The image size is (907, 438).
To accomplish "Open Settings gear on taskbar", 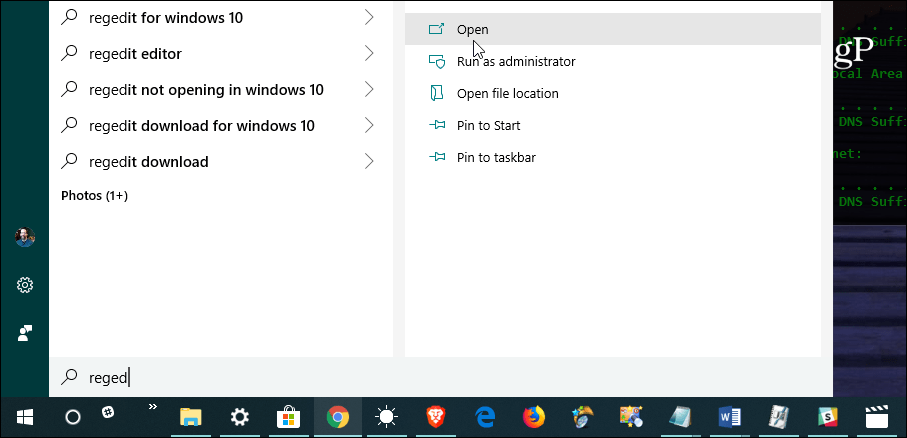I will 239,417.
